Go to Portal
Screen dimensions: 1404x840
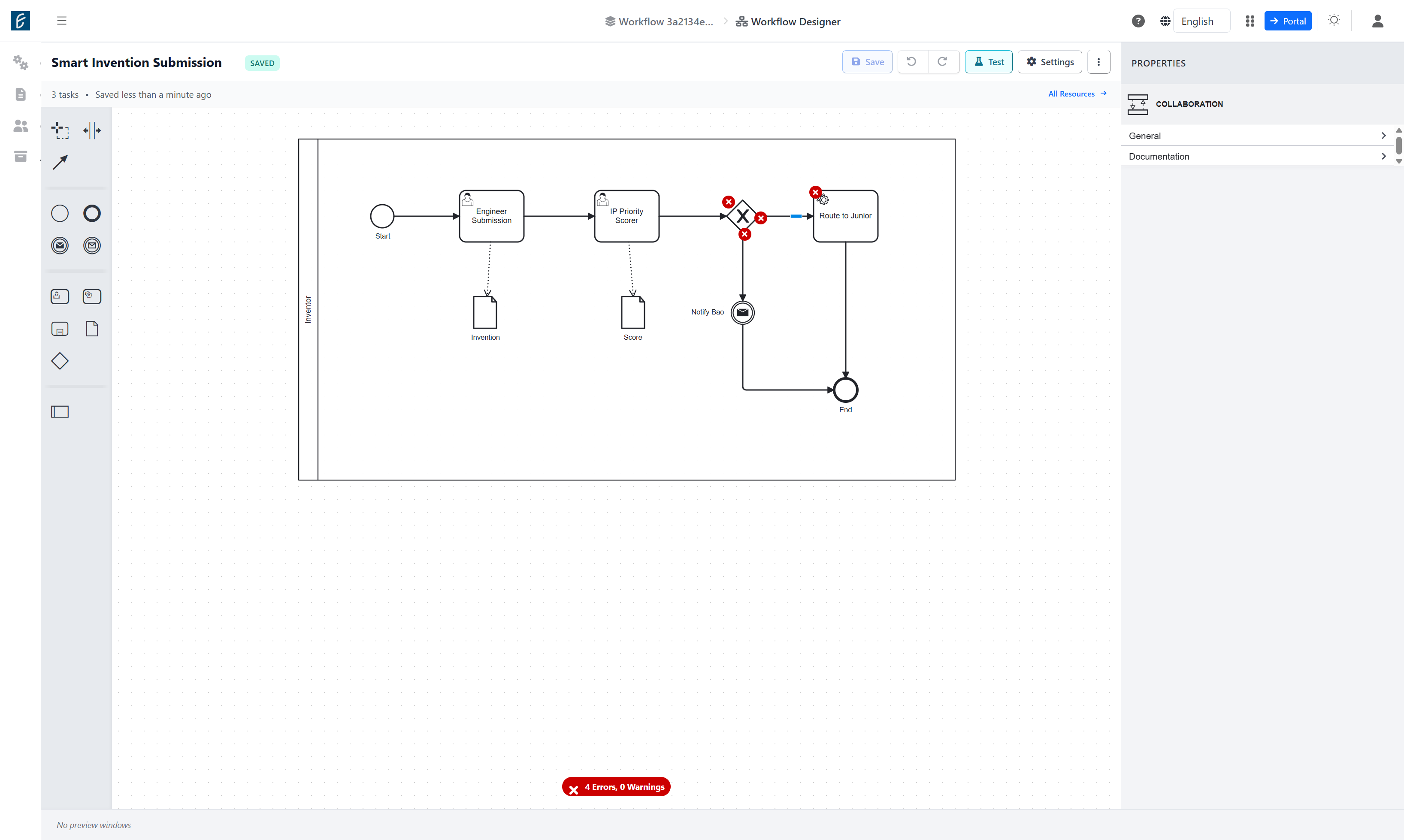[1287, 21]
